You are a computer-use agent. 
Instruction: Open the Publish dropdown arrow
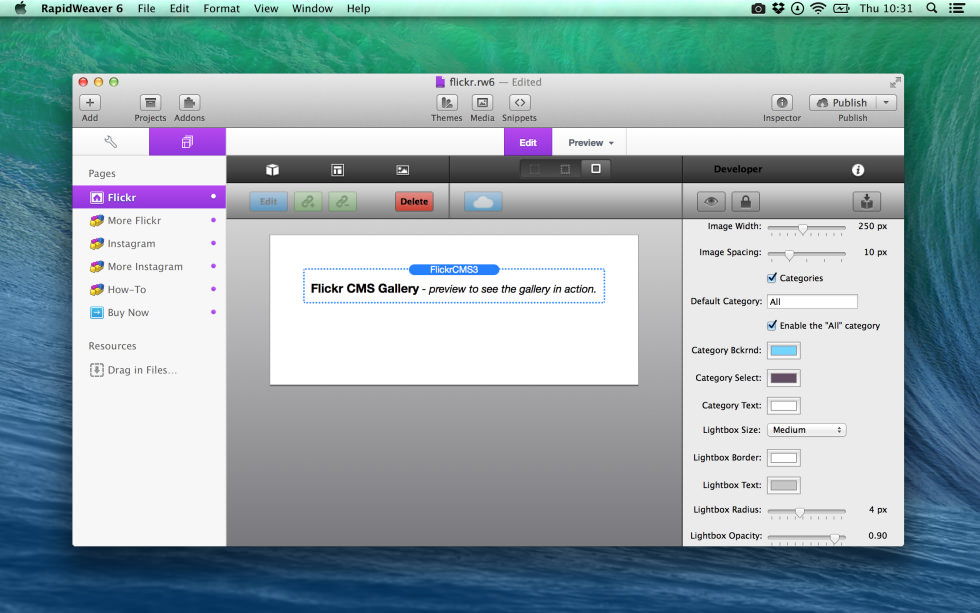886,102
